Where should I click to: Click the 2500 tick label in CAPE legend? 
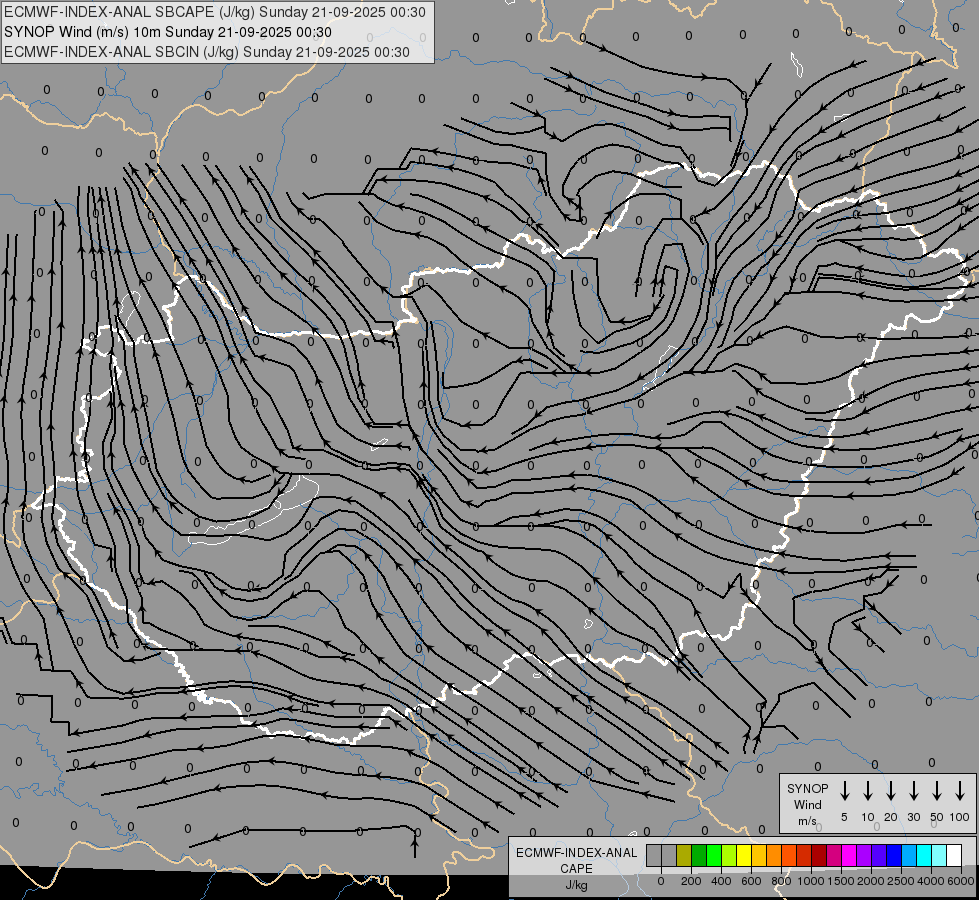coord(901,881)
